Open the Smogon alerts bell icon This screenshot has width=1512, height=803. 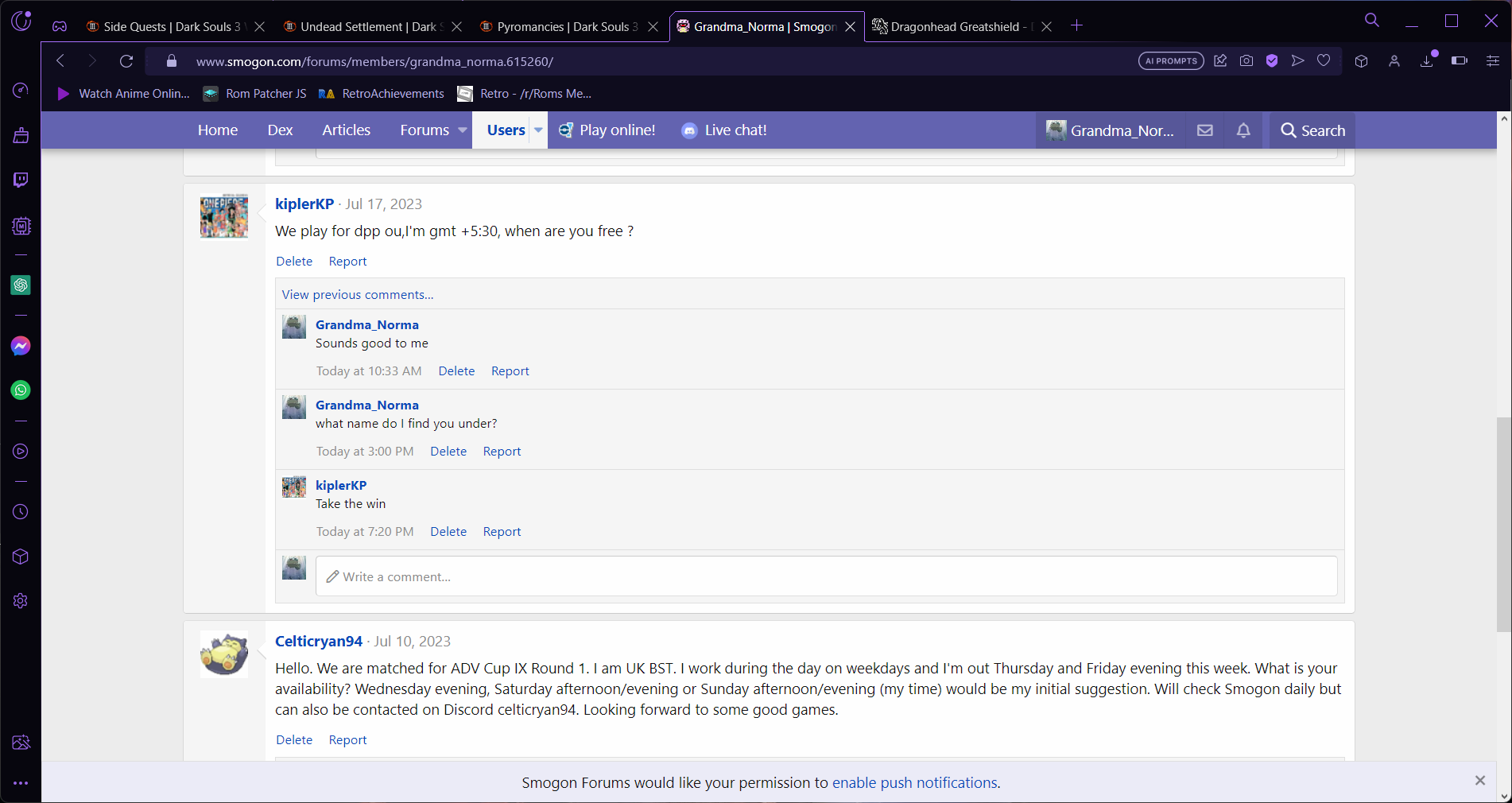[x=1243, y=130]
